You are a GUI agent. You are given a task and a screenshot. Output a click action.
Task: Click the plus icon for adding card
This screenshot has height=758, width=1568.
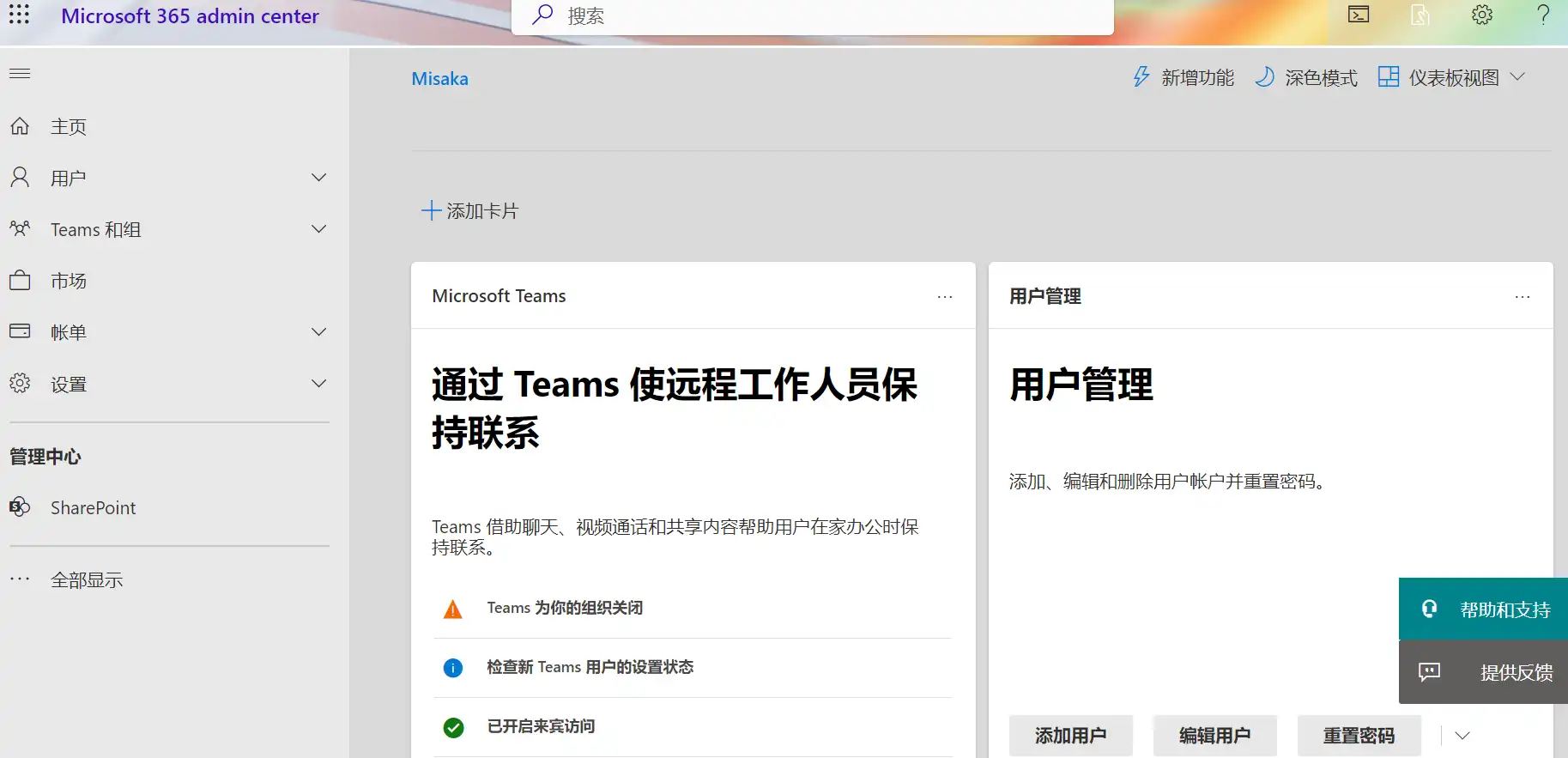(x=431, y=210)
